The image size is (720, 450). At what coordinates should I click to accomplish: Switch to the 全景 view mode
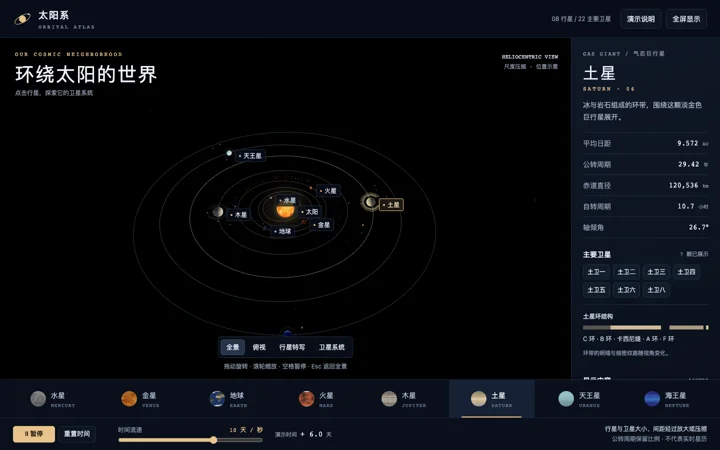tap(233, 347)
